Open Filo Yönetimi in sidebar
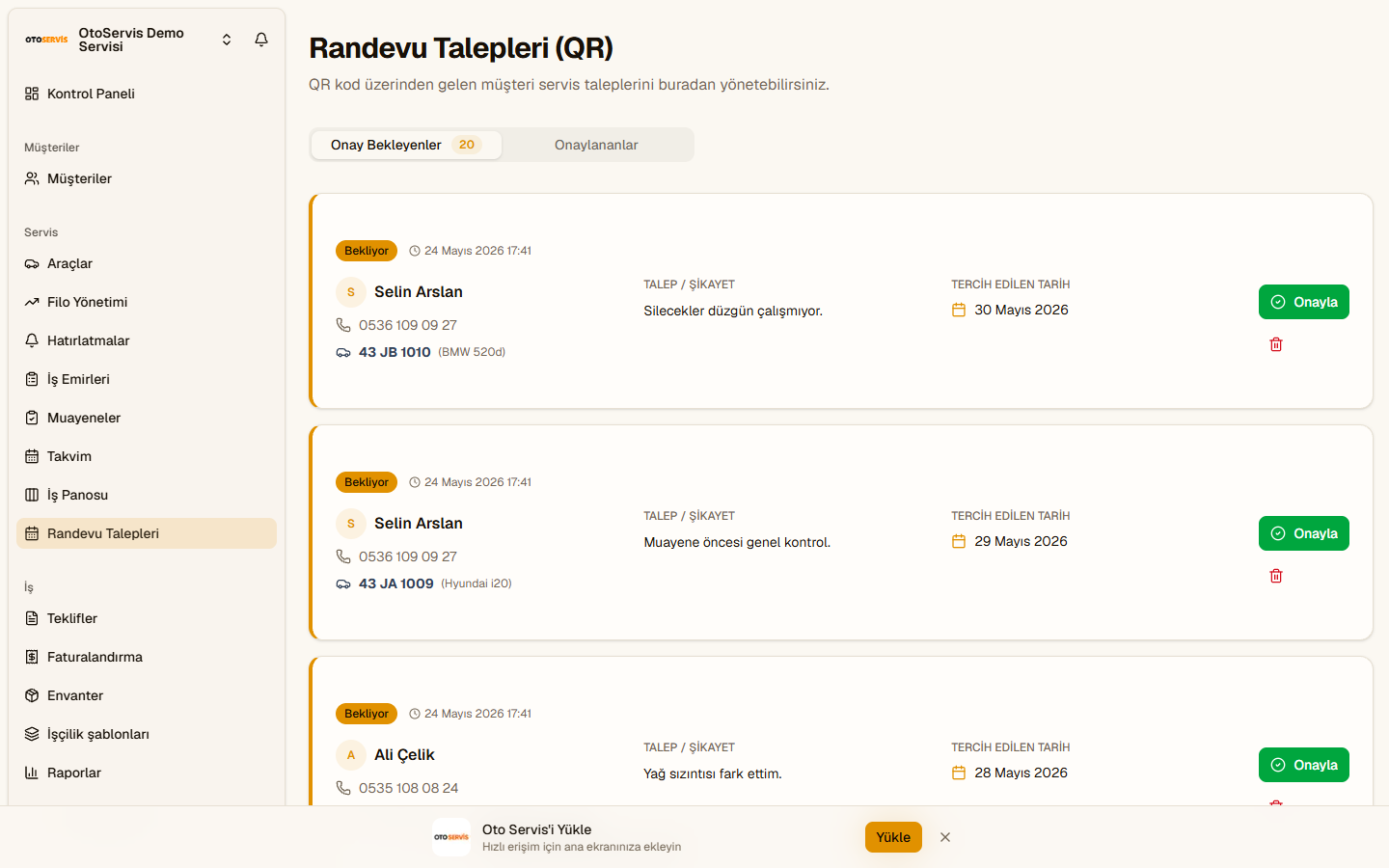This screenshot has width=1389, height=868. coord(147,302)
